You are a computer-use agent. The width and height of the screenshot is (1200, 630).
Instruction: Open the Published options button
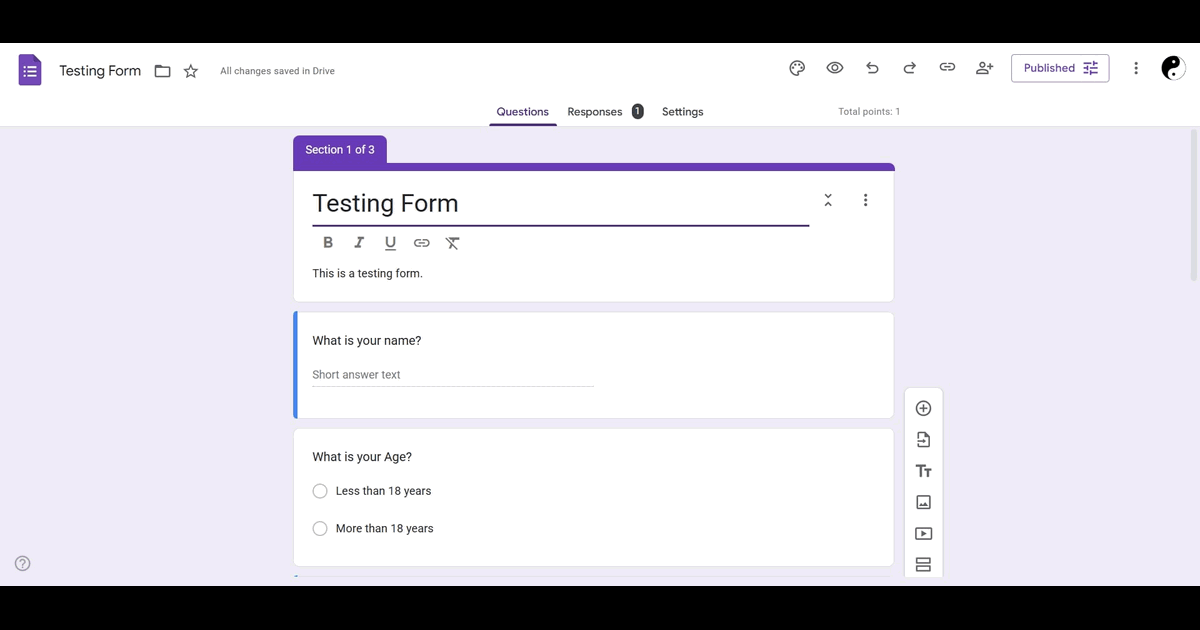tap(1060, 68)
